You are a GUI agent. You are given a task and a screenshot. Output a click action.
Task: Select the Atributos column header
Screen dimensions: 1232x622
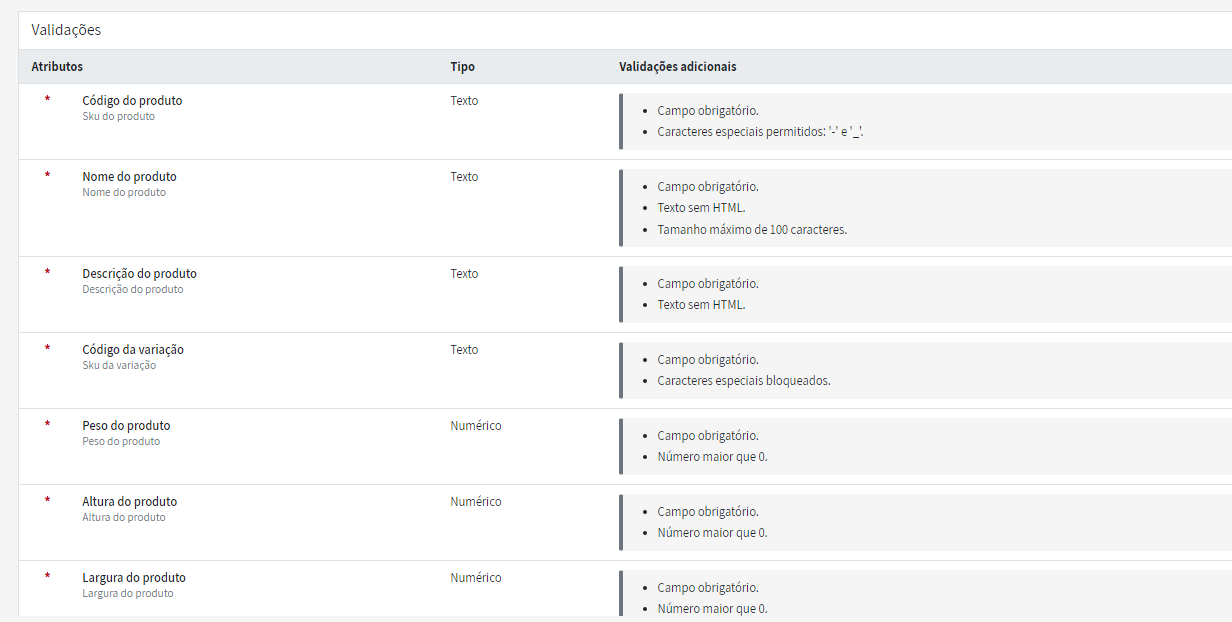57,67
